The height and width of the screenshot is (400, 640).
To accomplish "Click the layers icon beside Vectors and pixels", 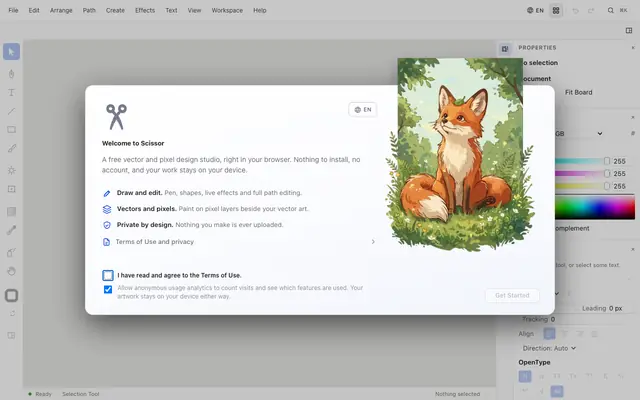I will click(x=107, y=209).
